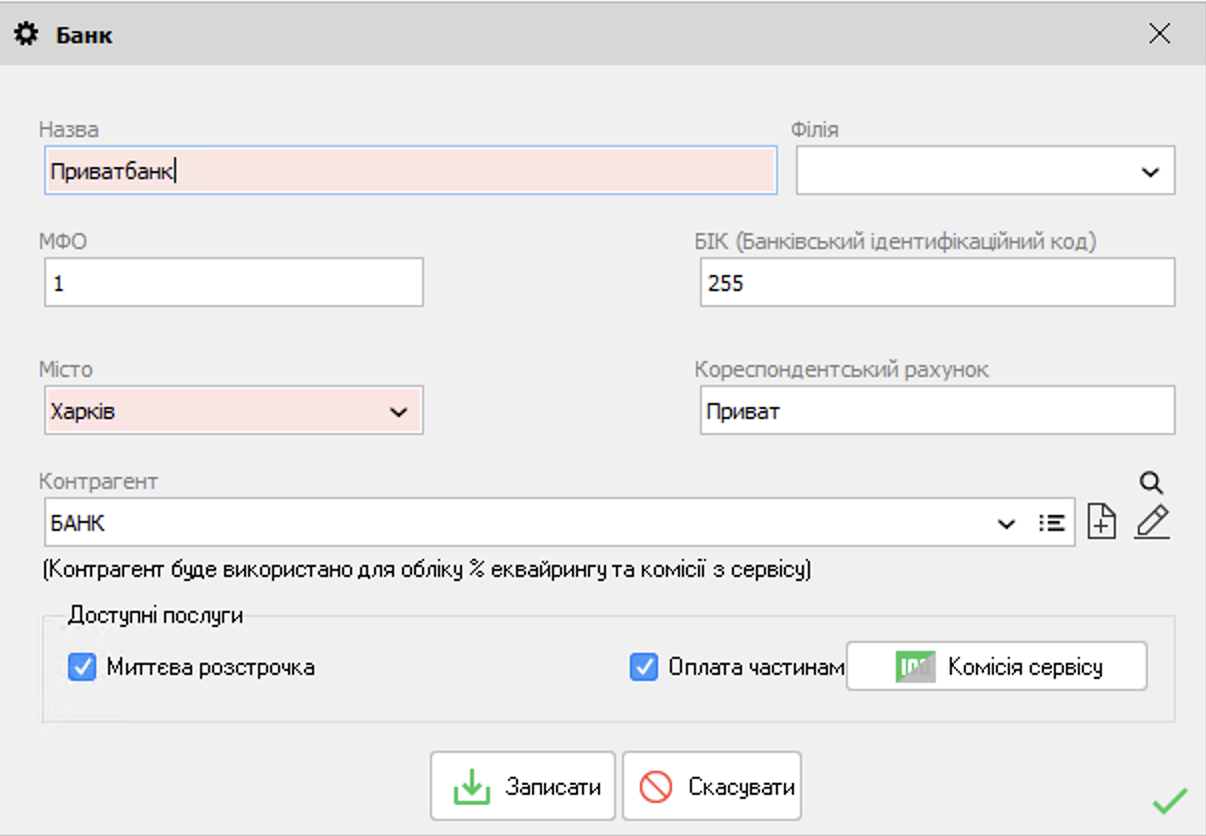Viewport: 1206px width, 836px height.
Task: Open the Контрагент list selection icon
Action: [1051, 523]
